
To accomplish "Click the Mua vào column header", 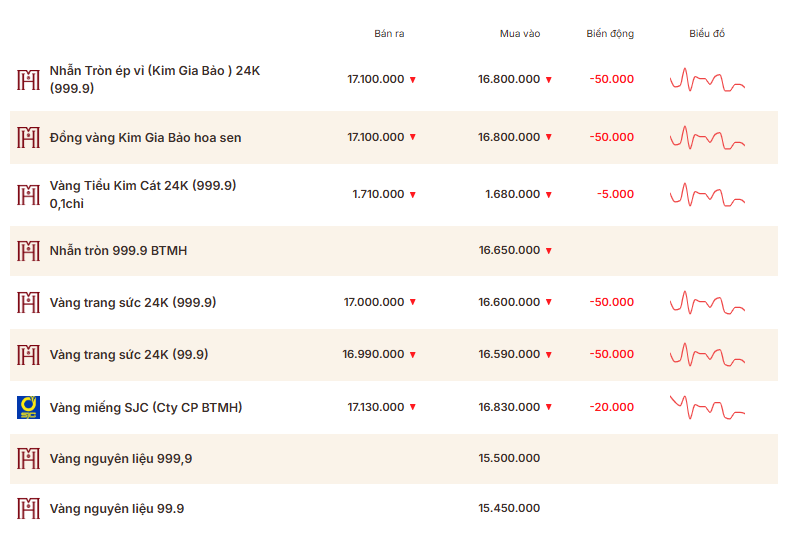I will point(520,34).
